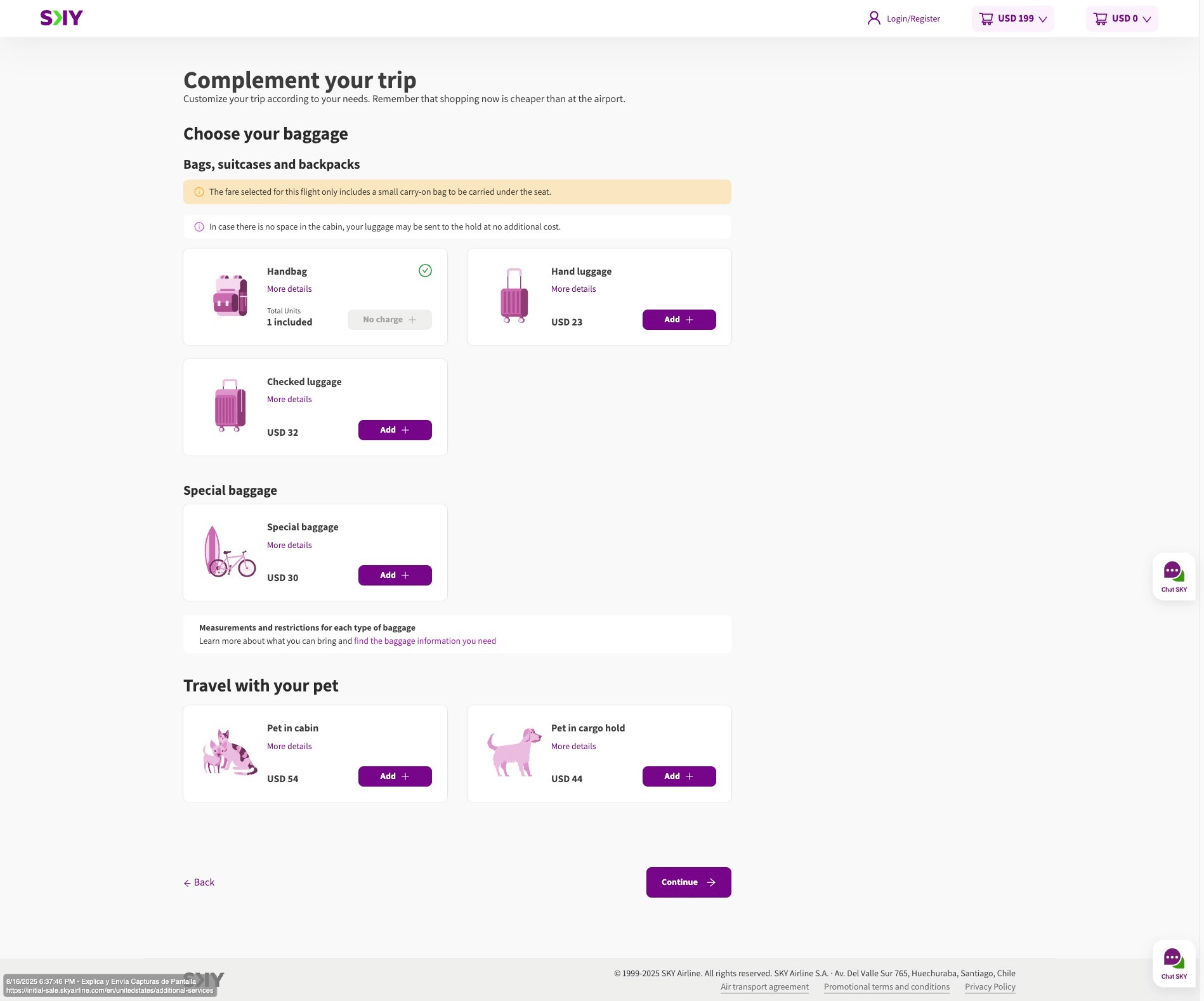Expand the USD 0 cart dropdown
Screen dimensions: 1204x1001
tap(1122, 18)
